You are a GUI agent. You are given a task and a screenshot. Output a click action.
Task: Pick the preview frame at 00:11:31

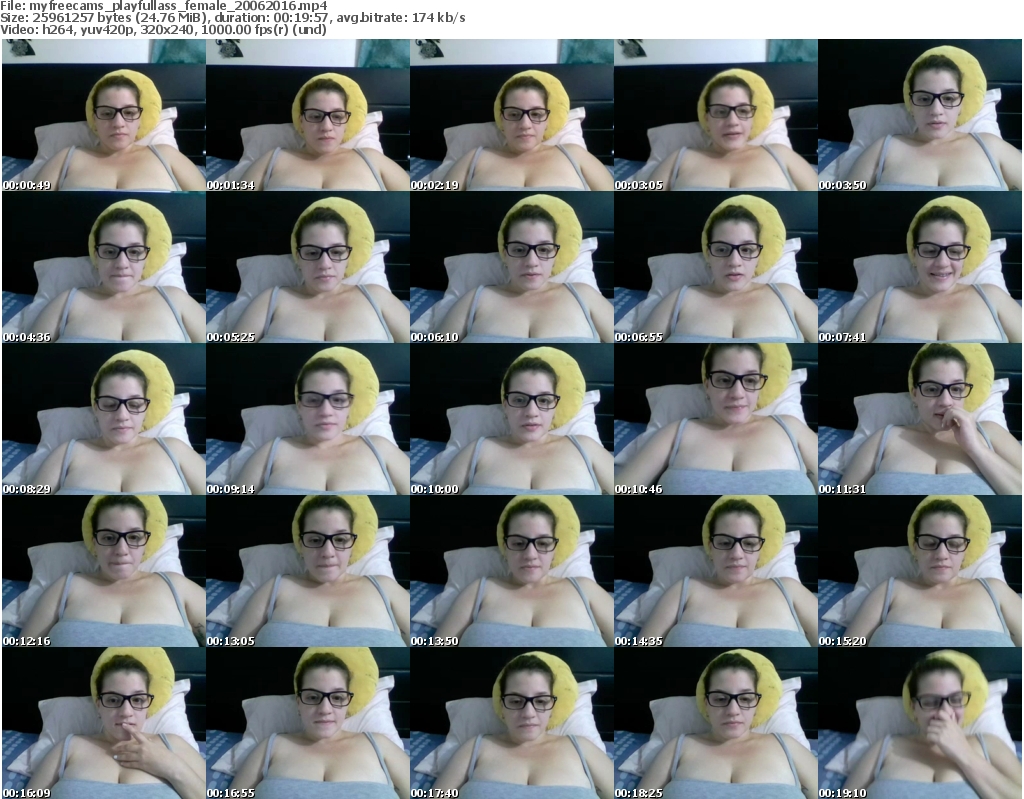pyautogui.click(x=920, y=419)
